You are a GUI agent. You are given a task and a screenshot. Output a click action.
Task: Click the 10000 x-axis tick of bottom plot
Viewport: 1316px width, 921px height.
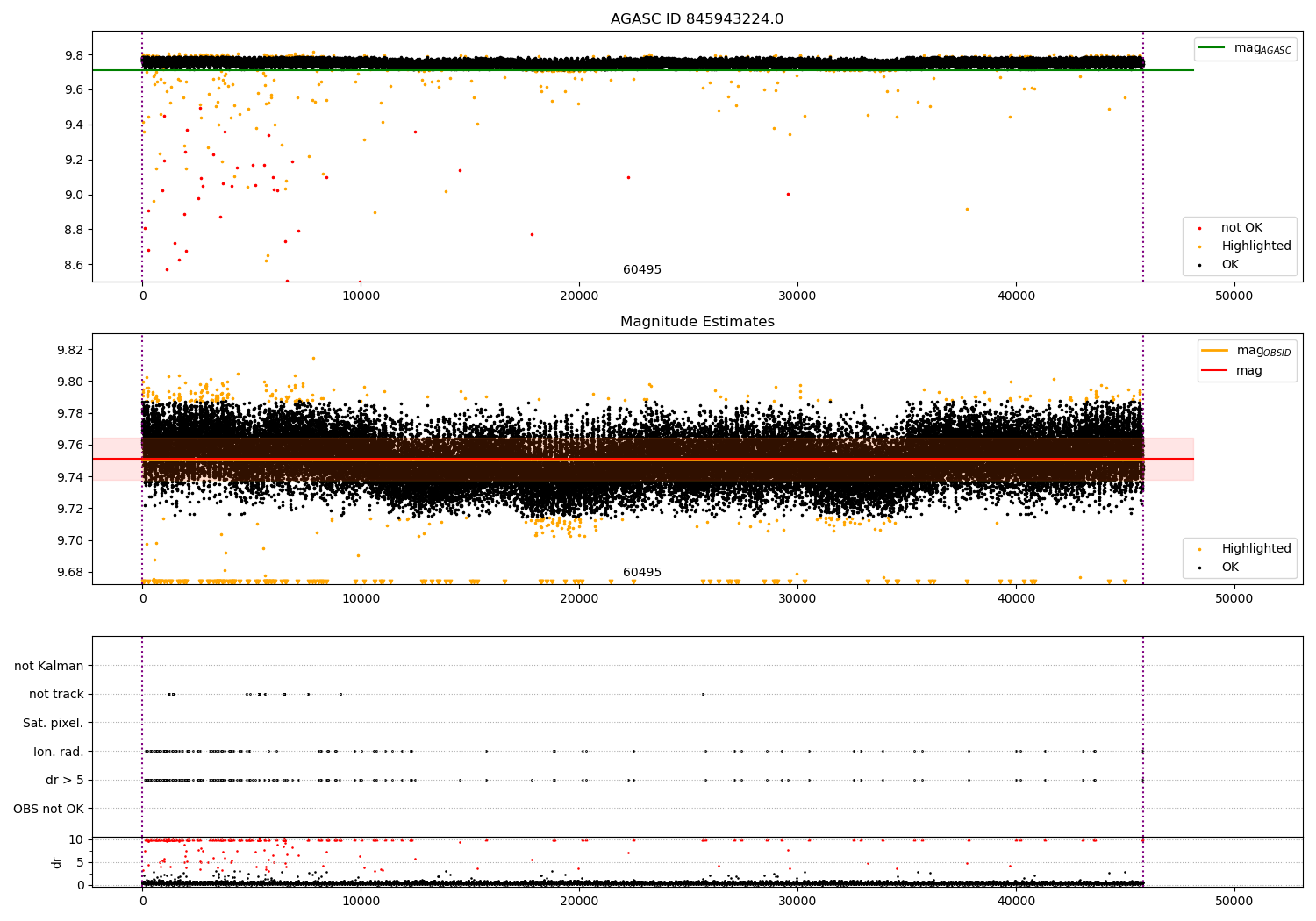[361, 902]
